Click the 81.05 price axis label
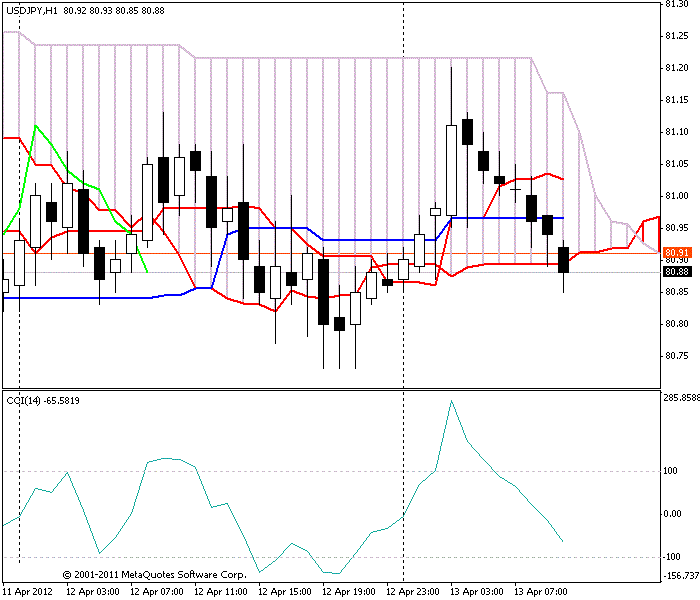 677,164
